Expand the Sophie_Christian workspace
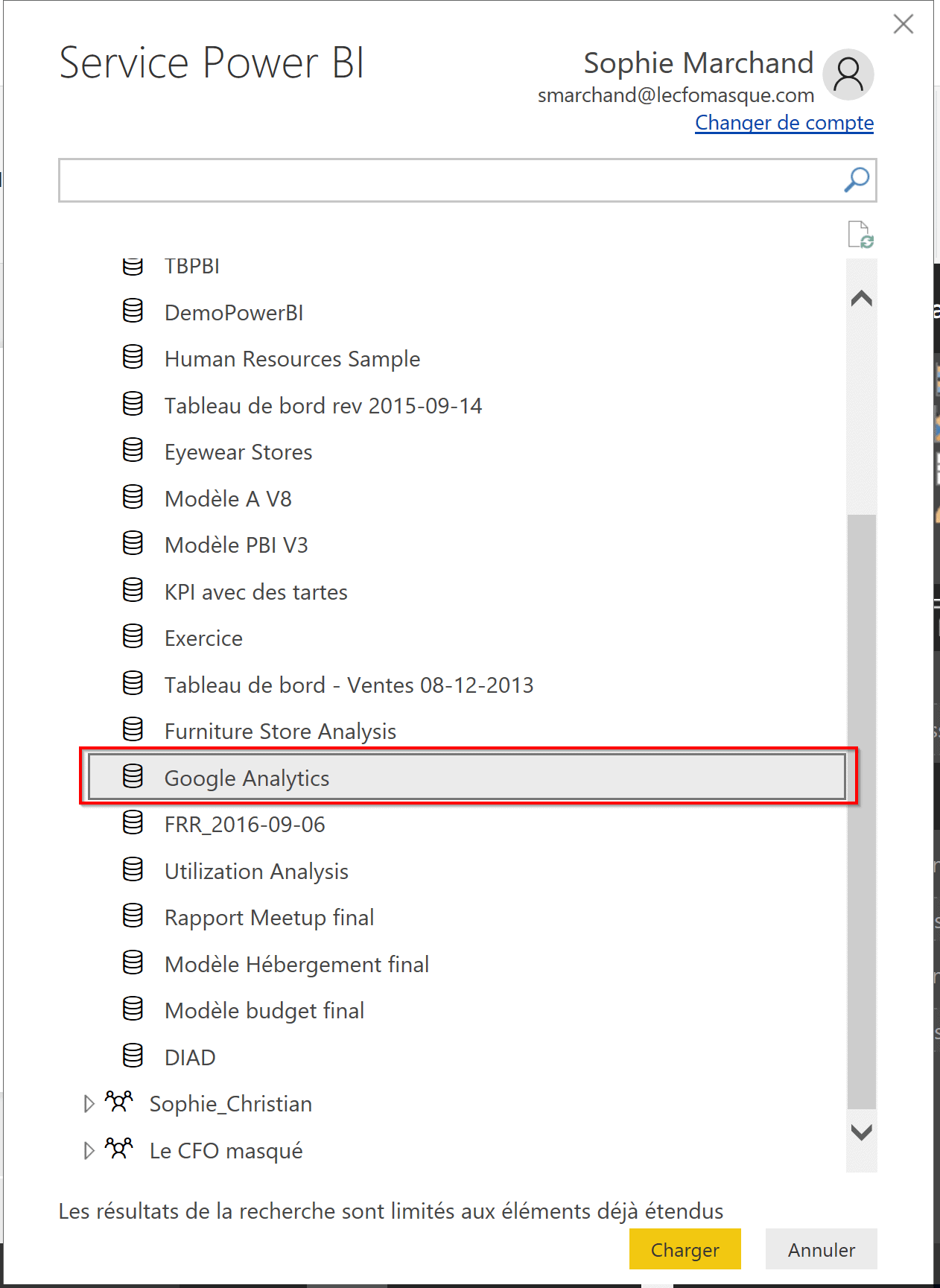Screen dimensions: 940x1288 [89, 1103]
